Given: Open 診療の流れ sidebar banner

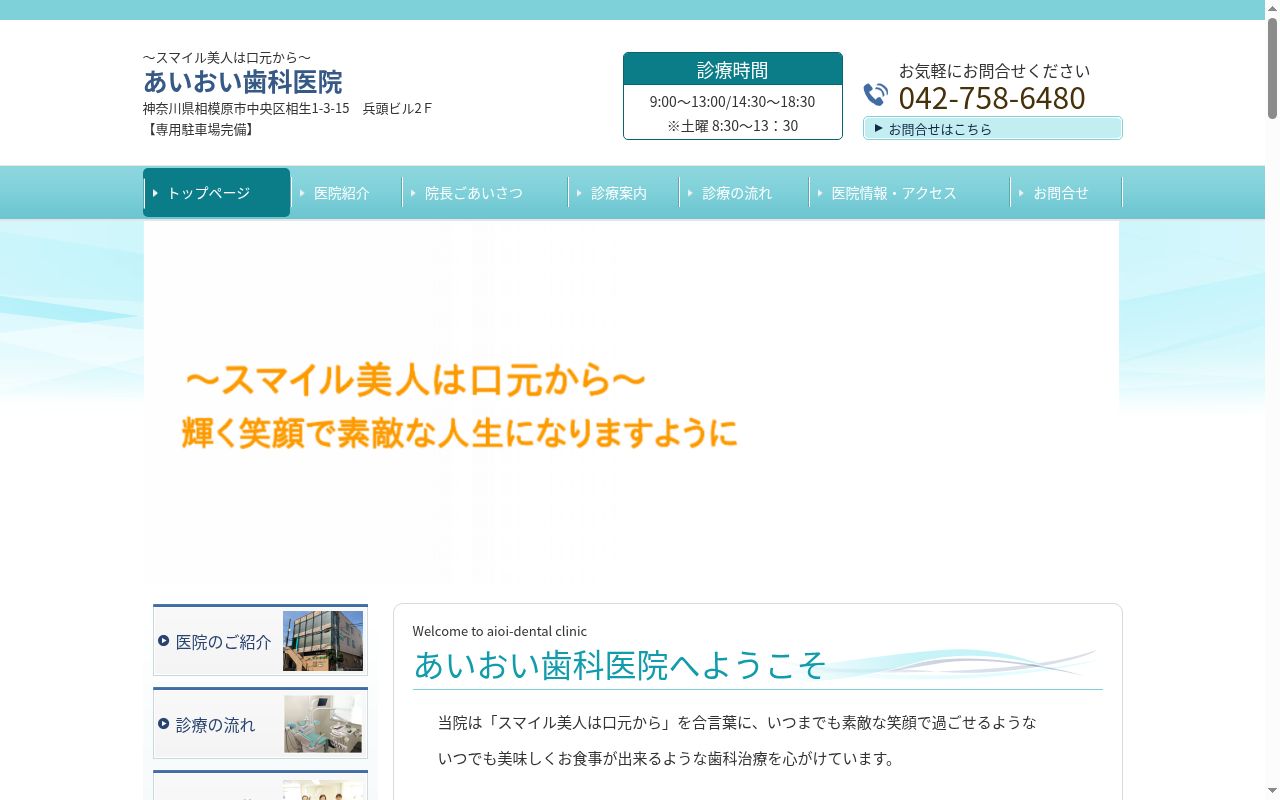Looking at the screenshot, I should [260, 723].
